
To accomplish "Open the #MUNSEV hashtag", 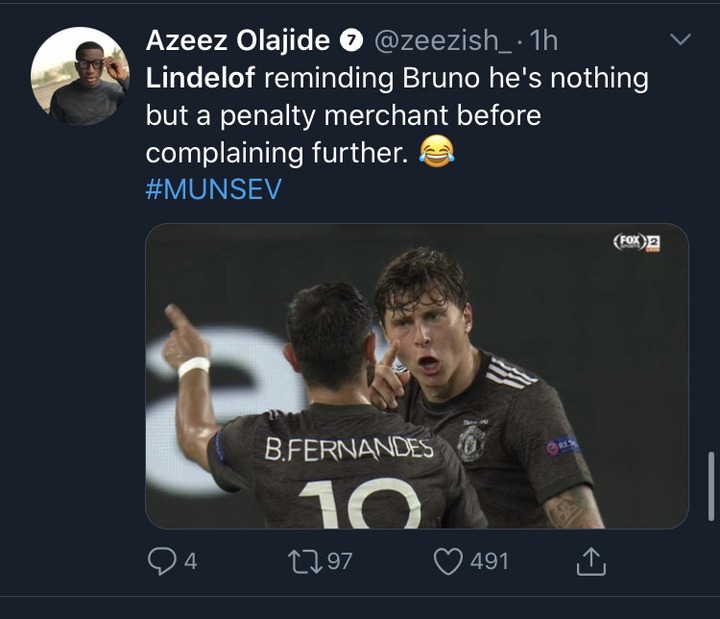I will (214, 190).
